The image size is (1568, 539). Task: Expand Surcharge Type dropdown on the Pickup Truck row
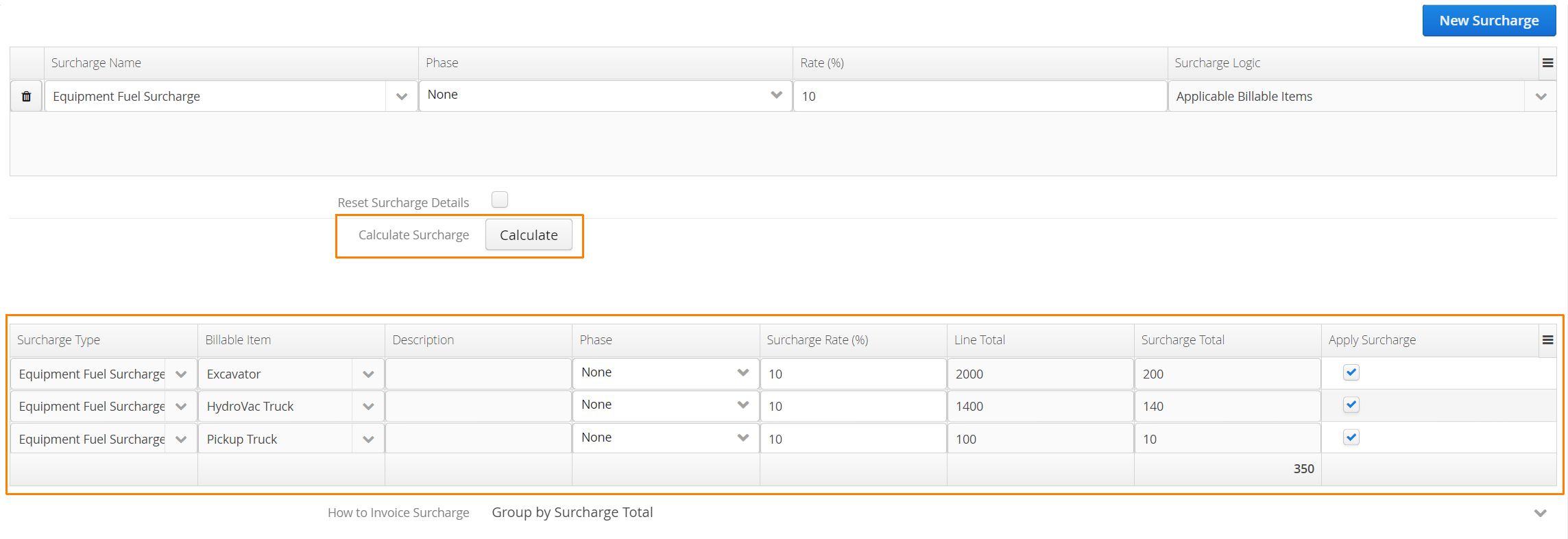tap(181, 440)
